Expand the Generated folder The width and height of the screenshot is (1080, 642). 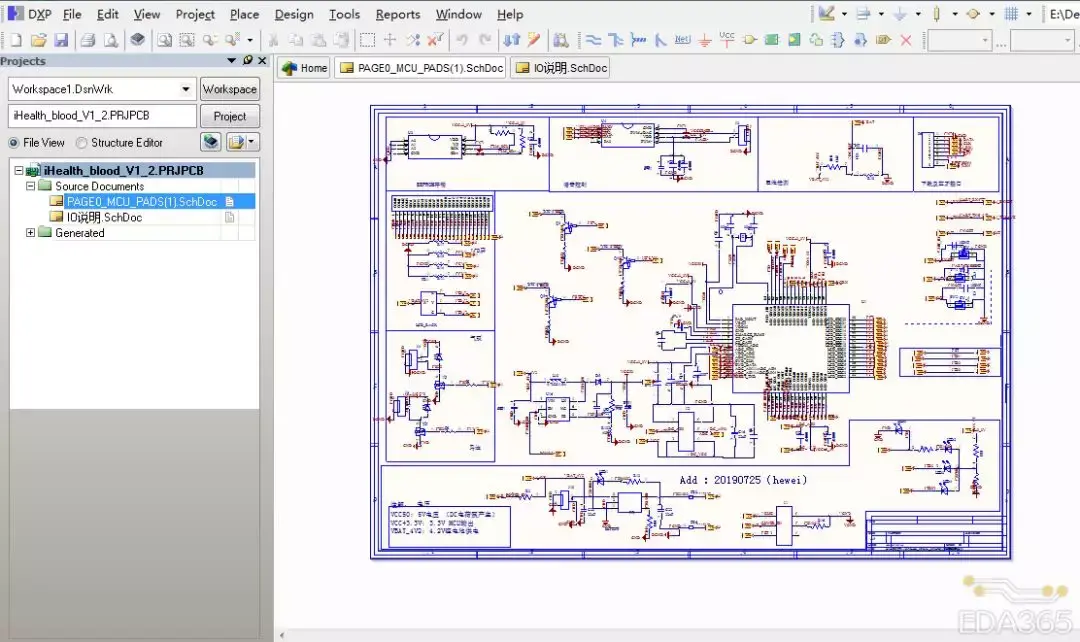[x=30, y=233]
